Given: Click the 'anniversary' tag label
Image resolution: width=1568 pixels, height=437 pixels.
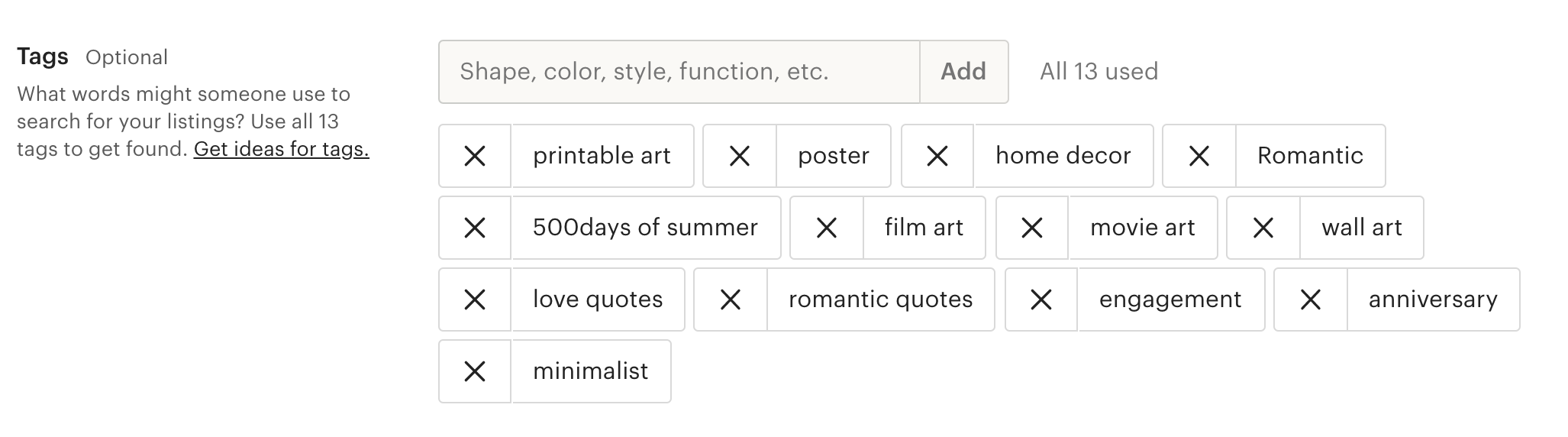Looking at the screenshot, I should pyautogui.click(x=1433, y=299).
